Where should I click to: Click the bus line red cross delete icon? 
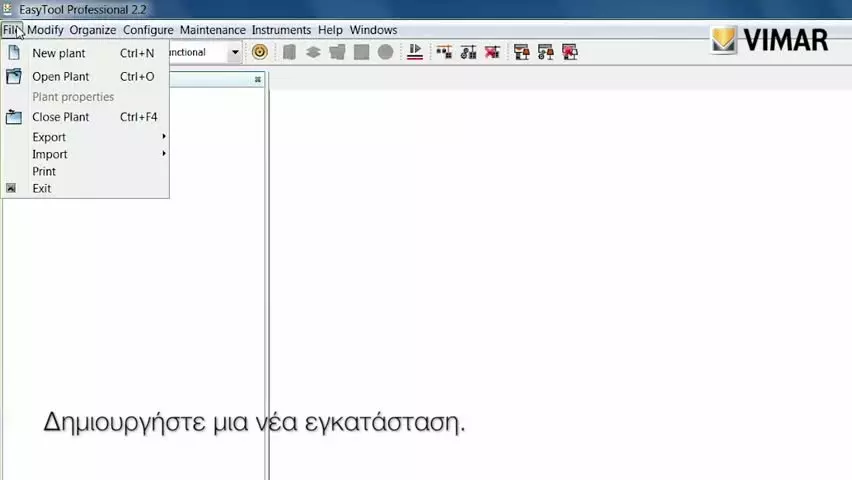pyautogui.click(x=492, y=52)
